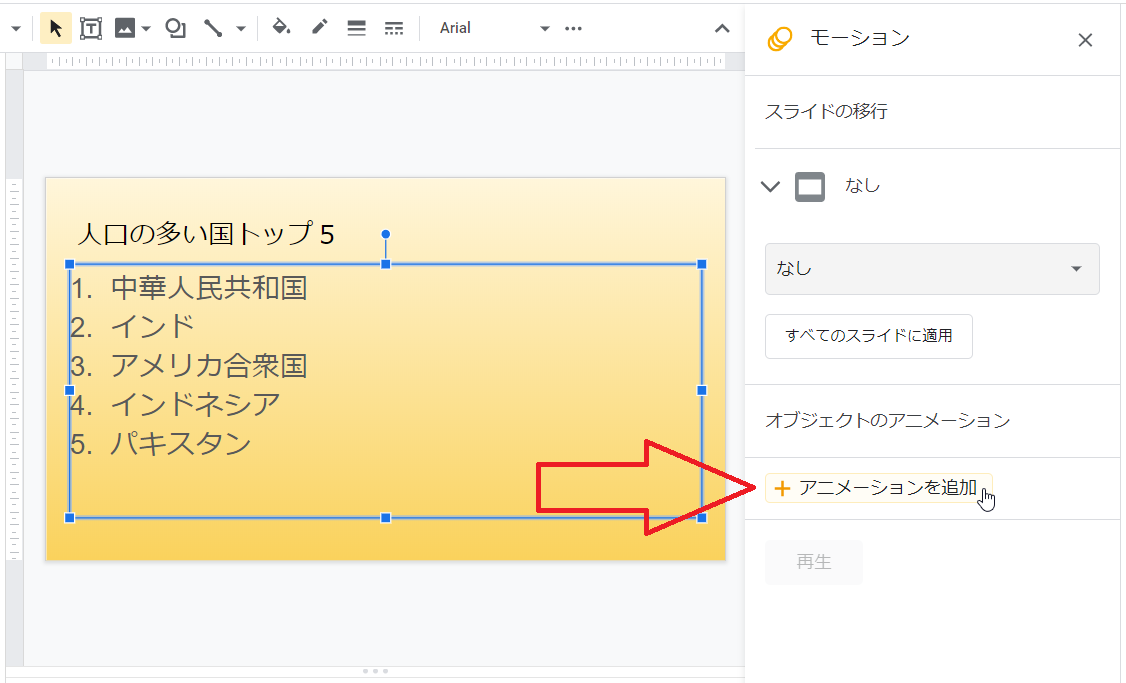Select the arrow cursor tool
Screen dimensions: 1126x683
click(55, 28)
